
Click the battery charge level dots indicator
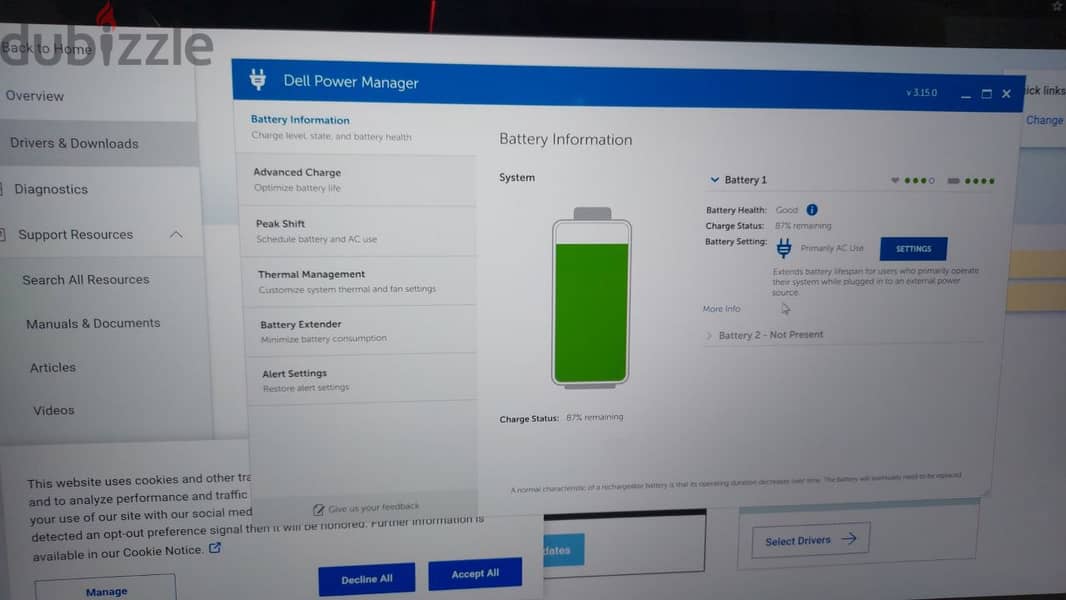pyautogui.click(x=971, y=181)
